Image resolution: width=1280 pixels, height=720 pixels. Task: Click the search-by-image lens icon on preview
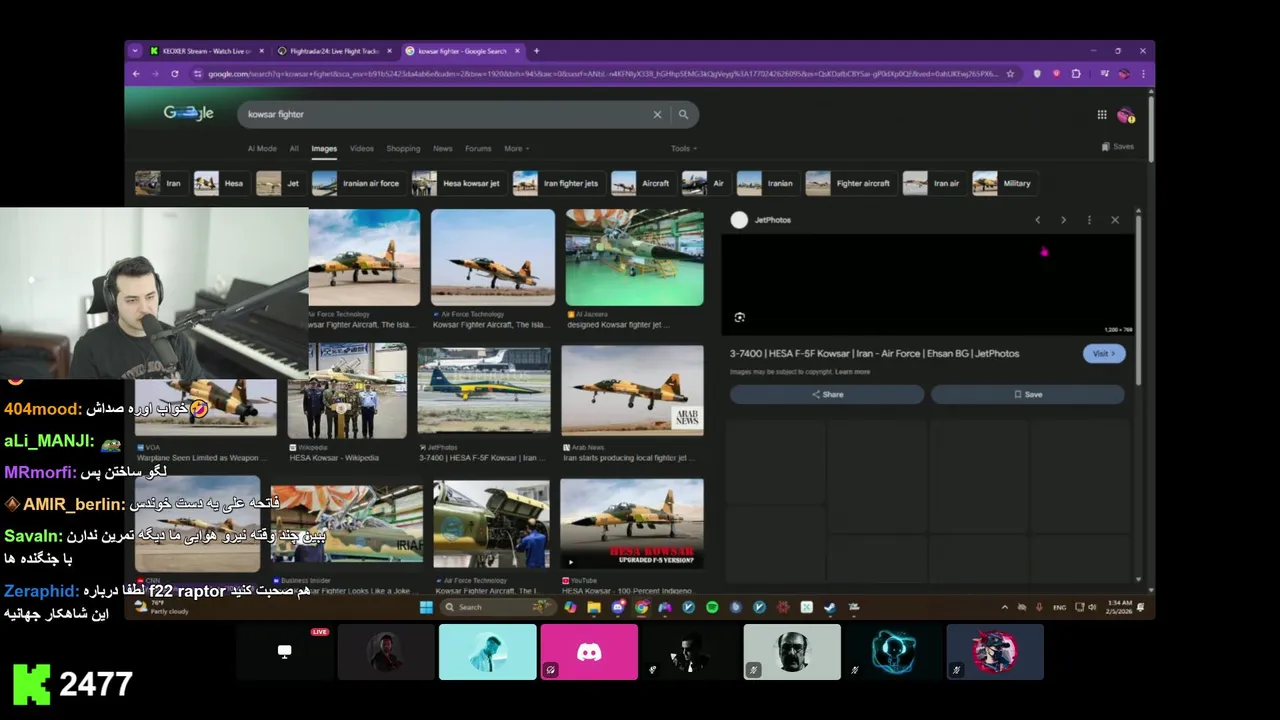(739, 317)
